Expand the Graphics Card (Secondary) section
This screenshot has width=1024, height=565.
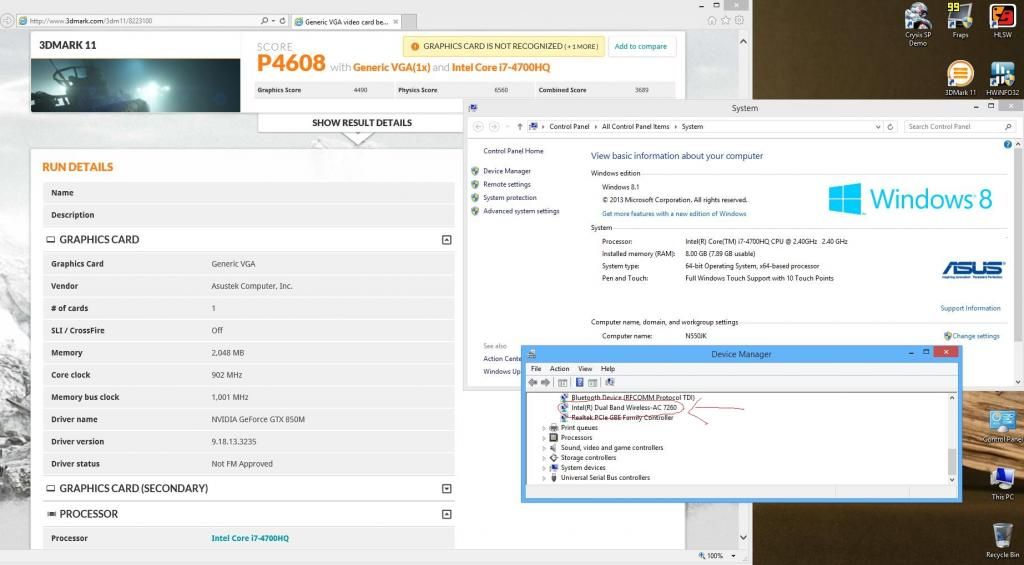tap(446, 489)
